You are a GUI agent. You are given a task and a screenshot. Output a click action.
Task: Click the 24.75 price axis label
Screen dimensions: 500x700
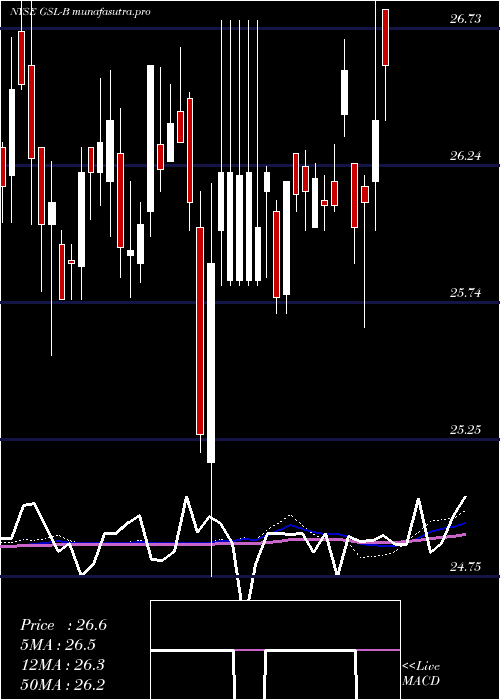465,567
